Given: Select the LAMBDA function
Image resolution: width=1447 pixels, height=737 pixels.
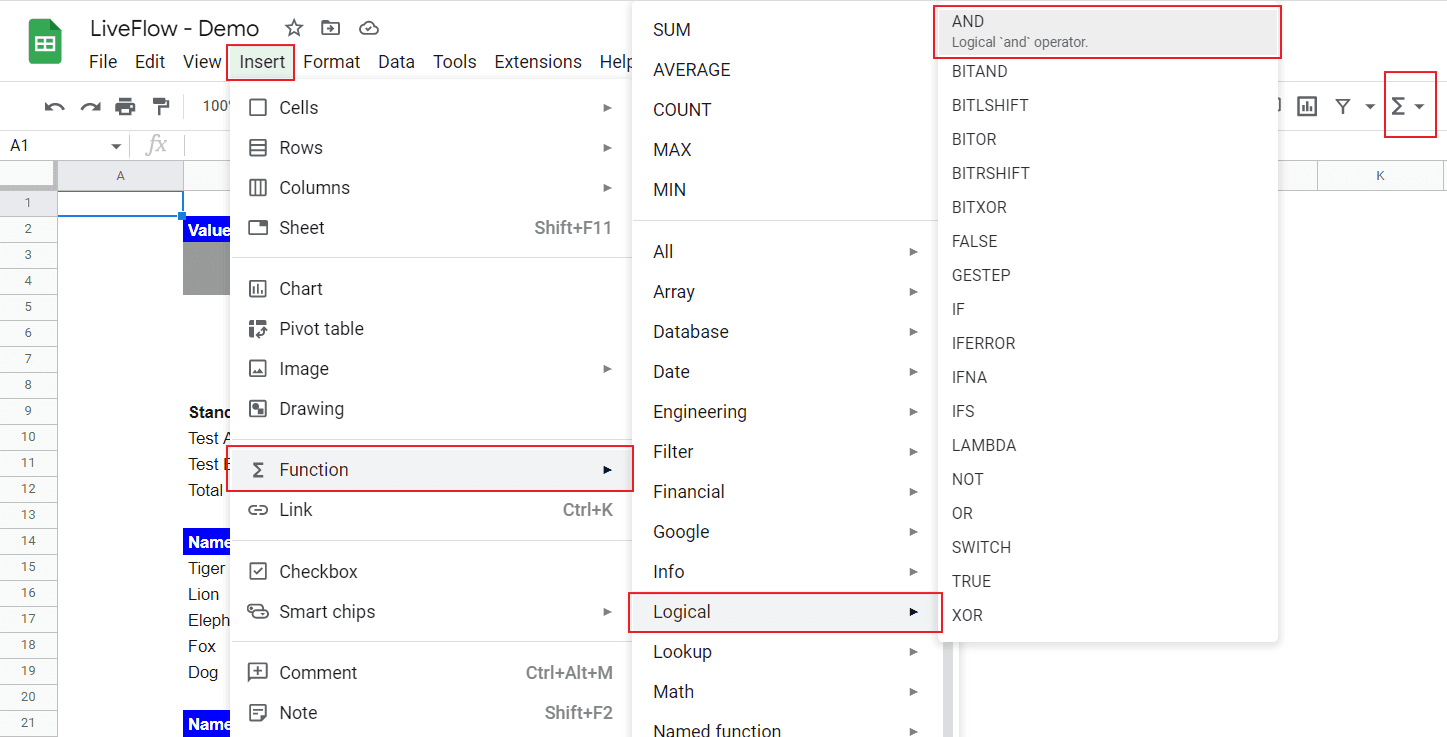Looking at the screenshot, I should [x=1108, y=446].
